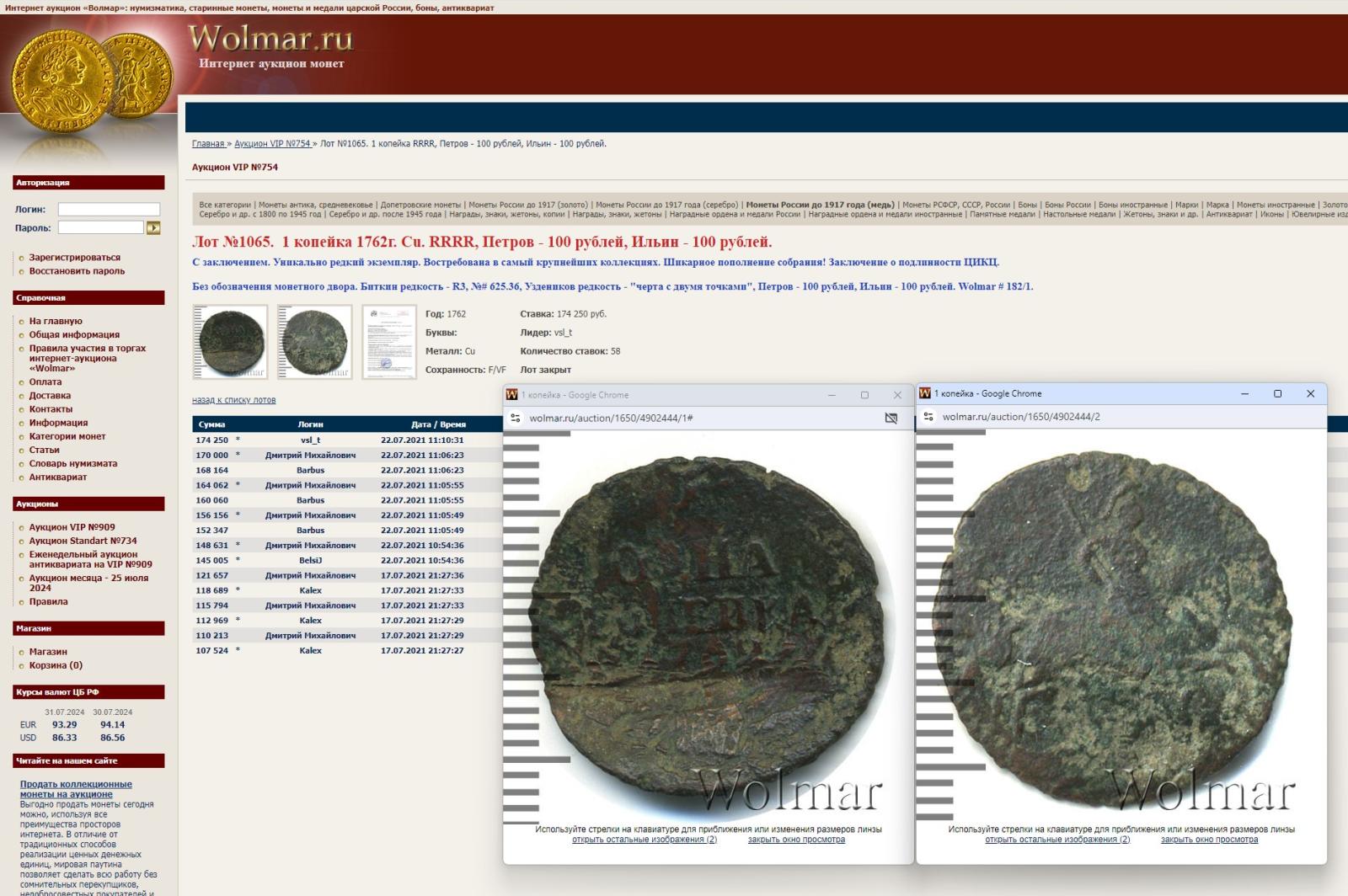Click закрыть окно просмотра in left popup
Viewport: 1348px width, 896px height.
[796, 840]
